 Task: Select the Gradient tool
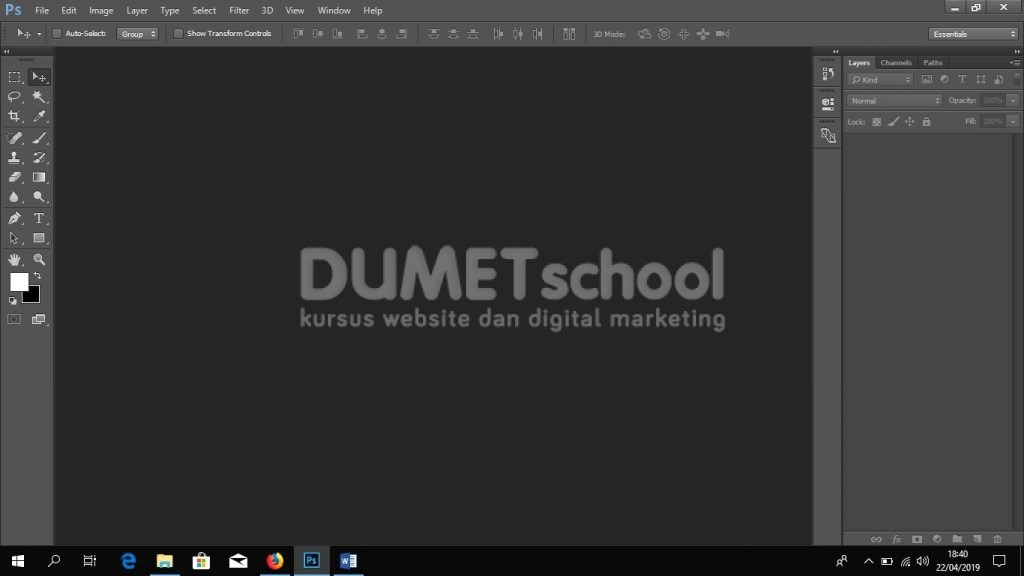tap(39, 177)
